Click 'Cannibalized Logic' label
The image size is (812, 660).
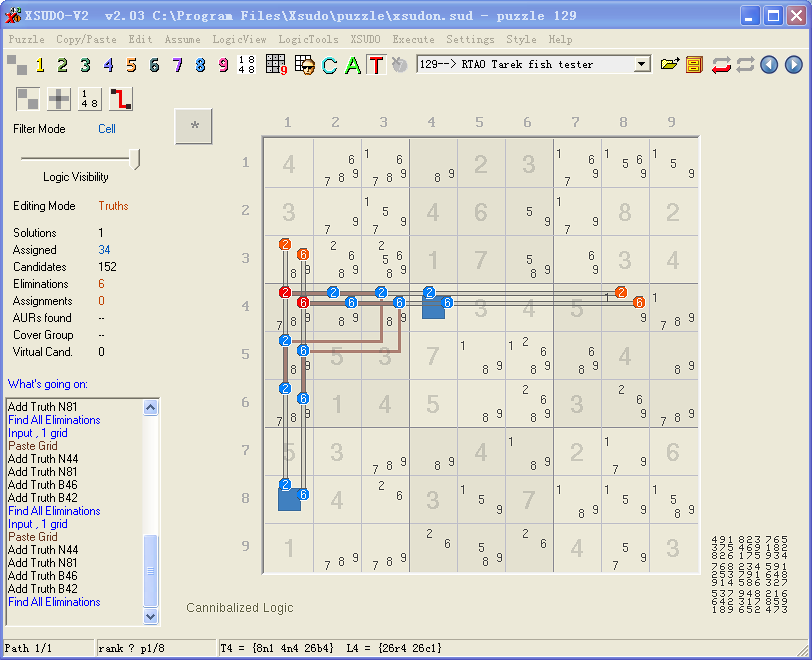point(240,608)
